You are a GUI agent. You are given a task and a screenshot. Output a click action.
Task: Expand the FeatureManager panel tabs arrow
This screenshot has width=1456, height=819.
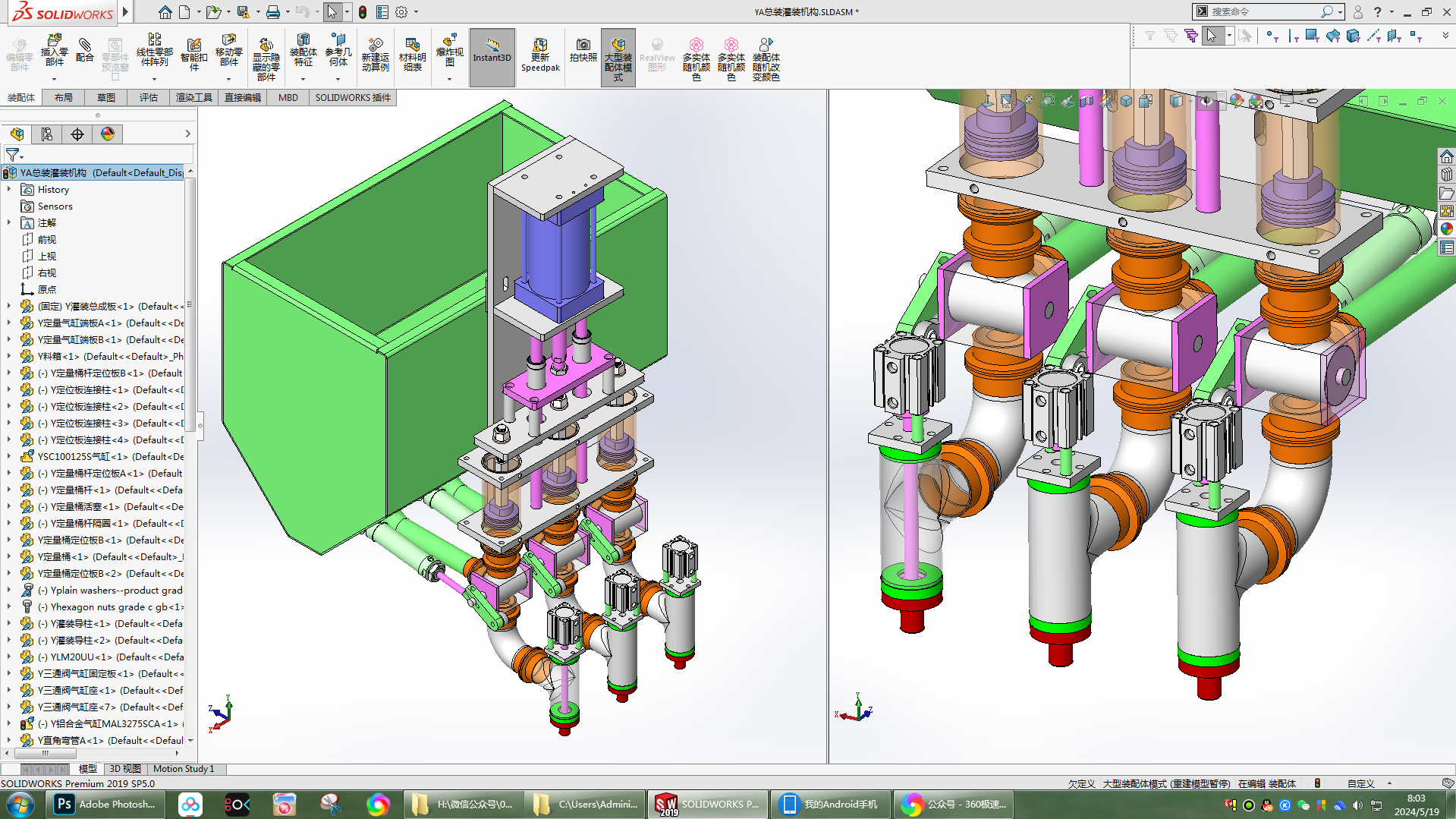[187, 134]
